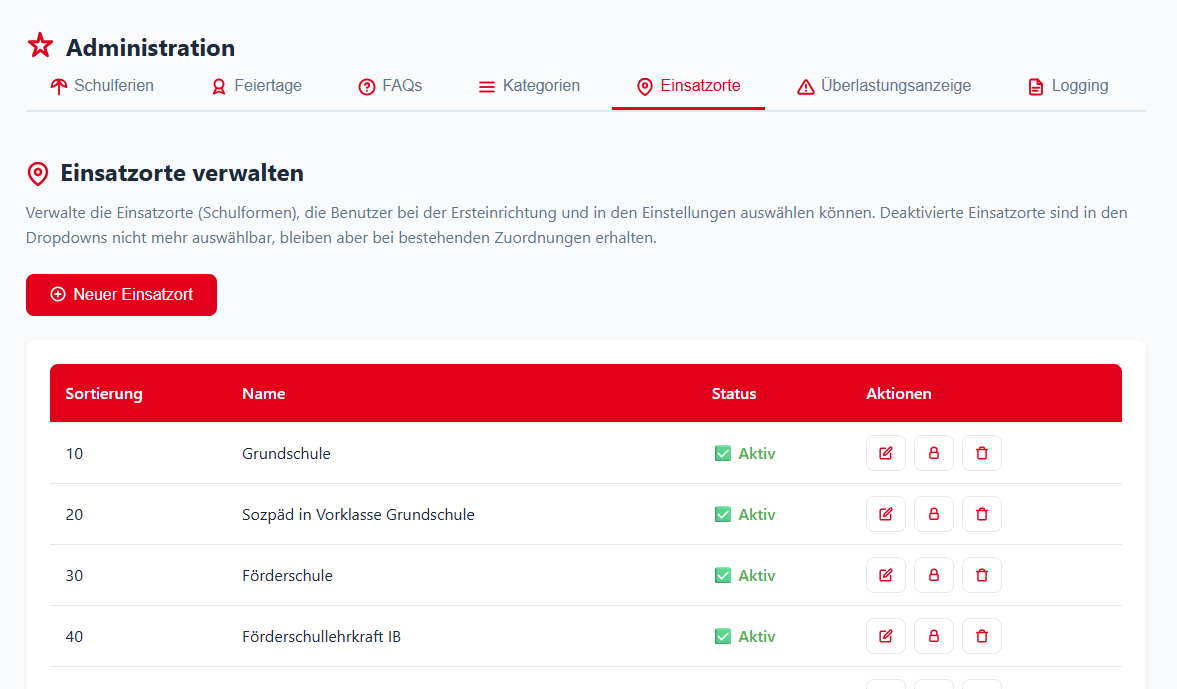The height and width of the screenshot is (689, 1177).
Task: Switch to the Feiertage tab
Action: tap(257, 86)
